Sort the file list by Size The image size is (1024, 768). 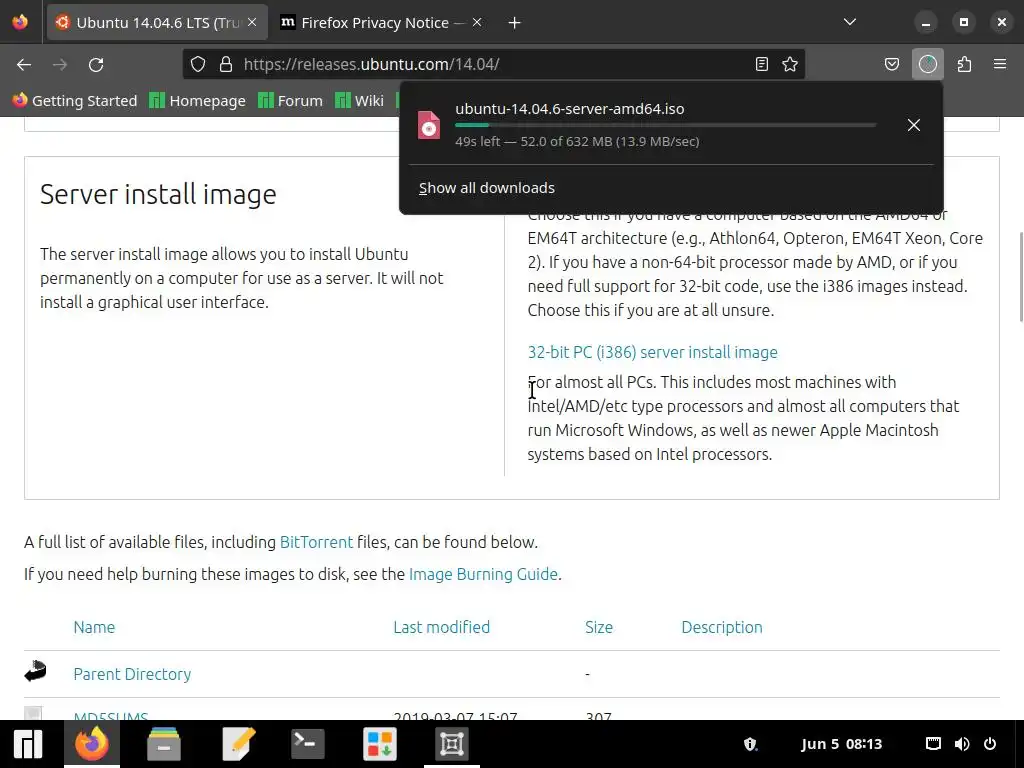click(599, 627)
